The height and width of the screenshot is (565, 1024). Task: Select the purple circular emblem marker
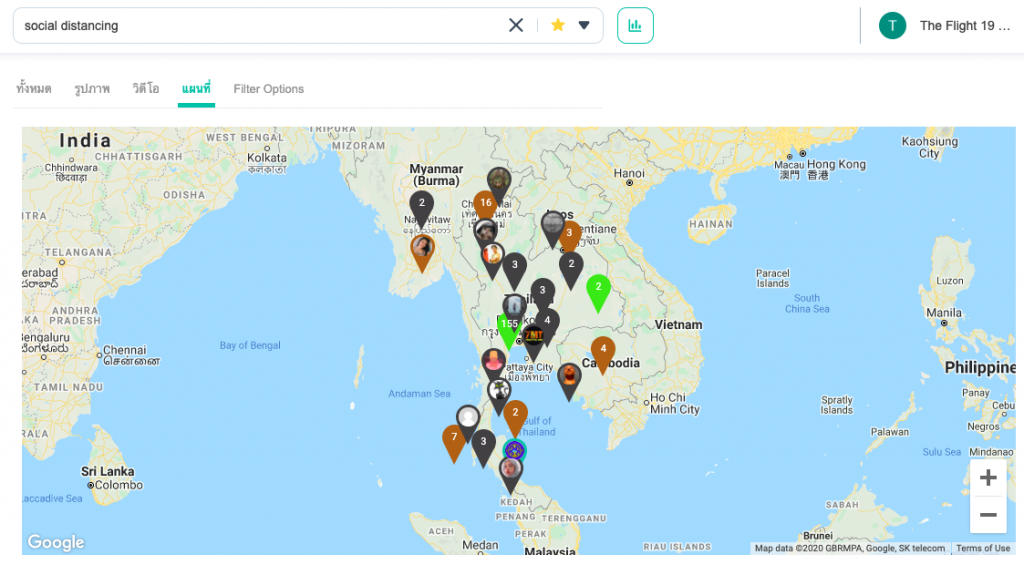515,450
